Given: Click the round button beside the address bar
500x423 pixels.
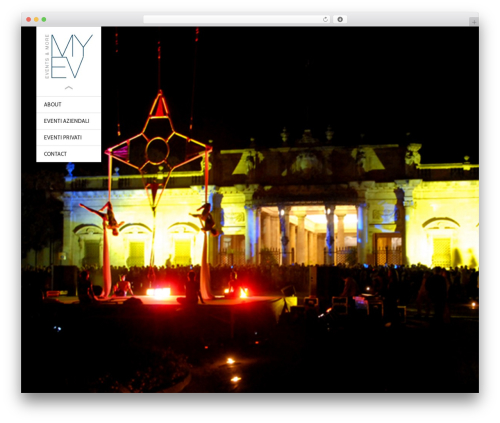Looking at the screenshot, I should (340, 20).
